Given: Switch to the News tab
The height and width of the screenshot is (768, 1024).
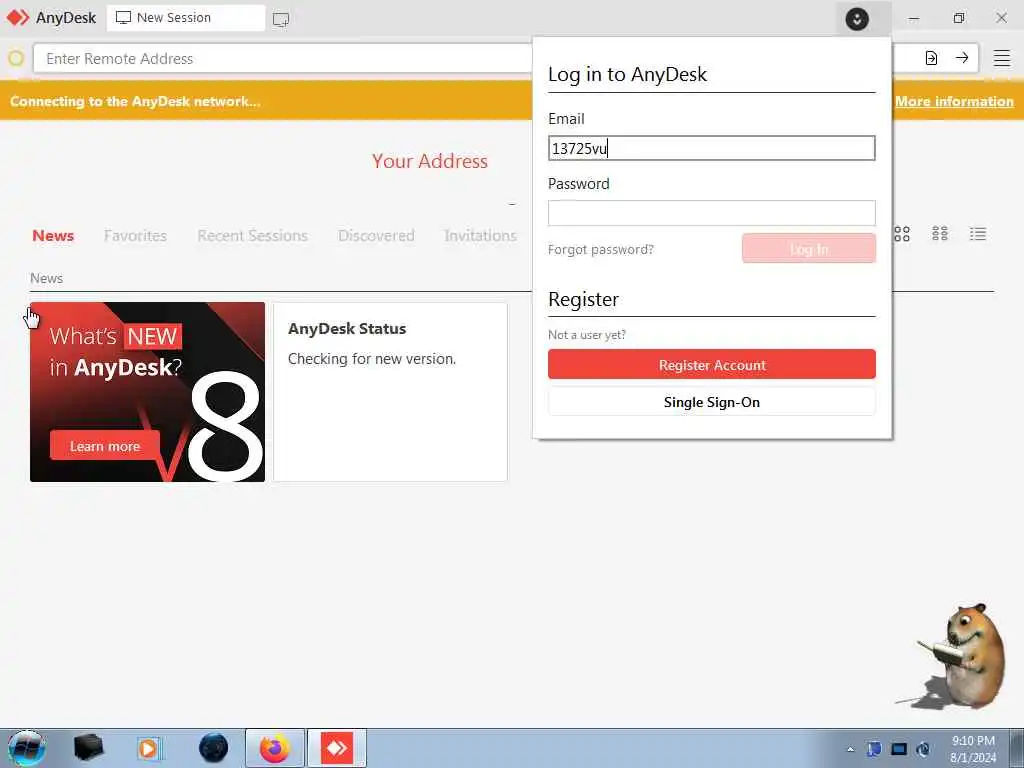Looking at the screenshot, I should pyautogui.click(x=53, y=236).
